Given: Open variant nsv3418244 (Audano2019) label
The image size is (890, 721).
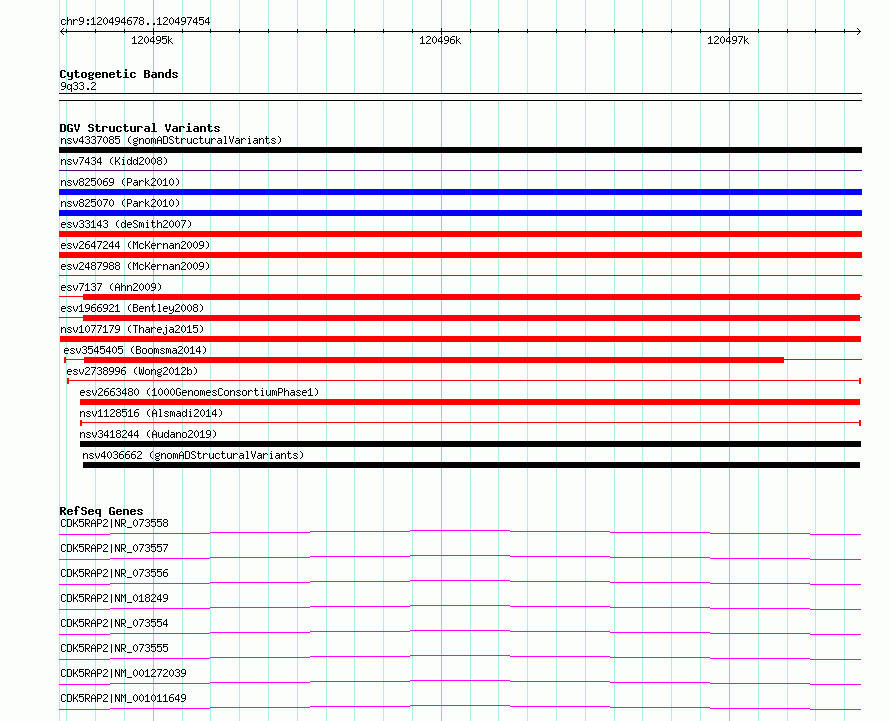Looking at the screenshot, I should [x=148, y=434].
